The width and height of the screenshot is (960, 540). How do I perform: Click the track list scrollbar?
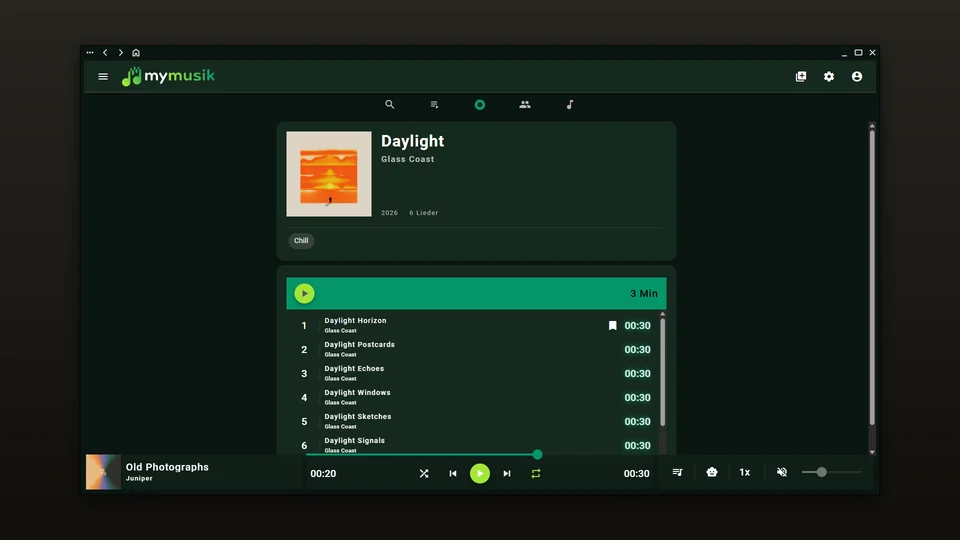point(662,372)
